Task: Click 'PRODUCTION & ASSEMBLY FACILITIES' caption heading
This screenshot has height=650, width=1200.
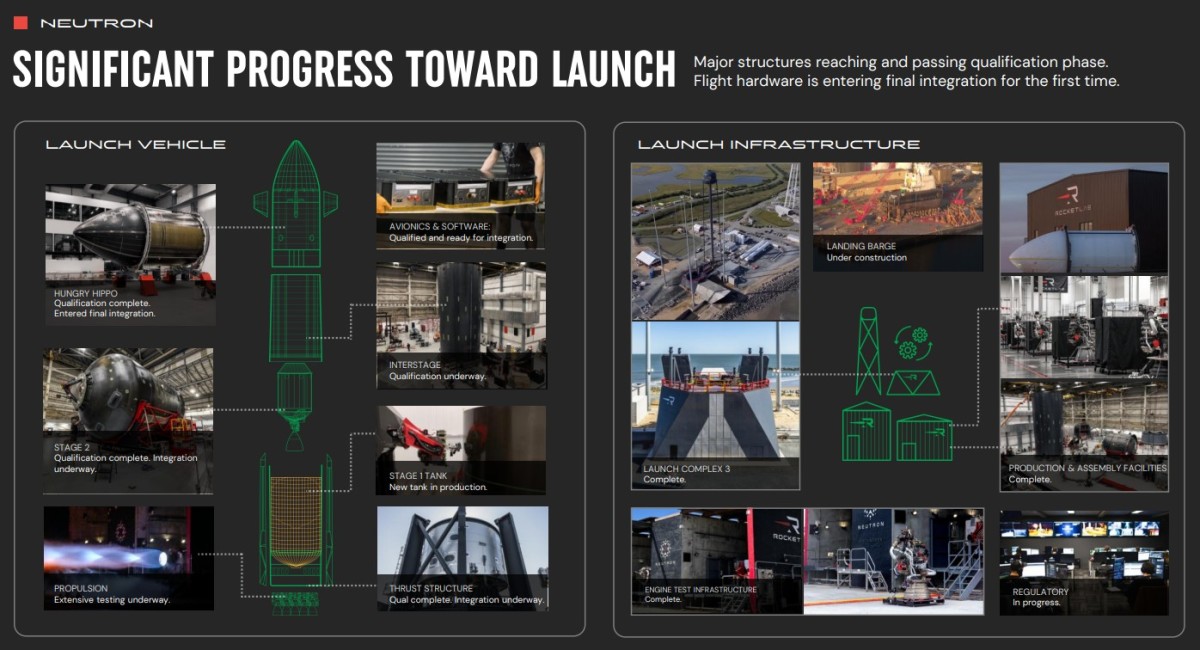Action: tap(1087, 468)
